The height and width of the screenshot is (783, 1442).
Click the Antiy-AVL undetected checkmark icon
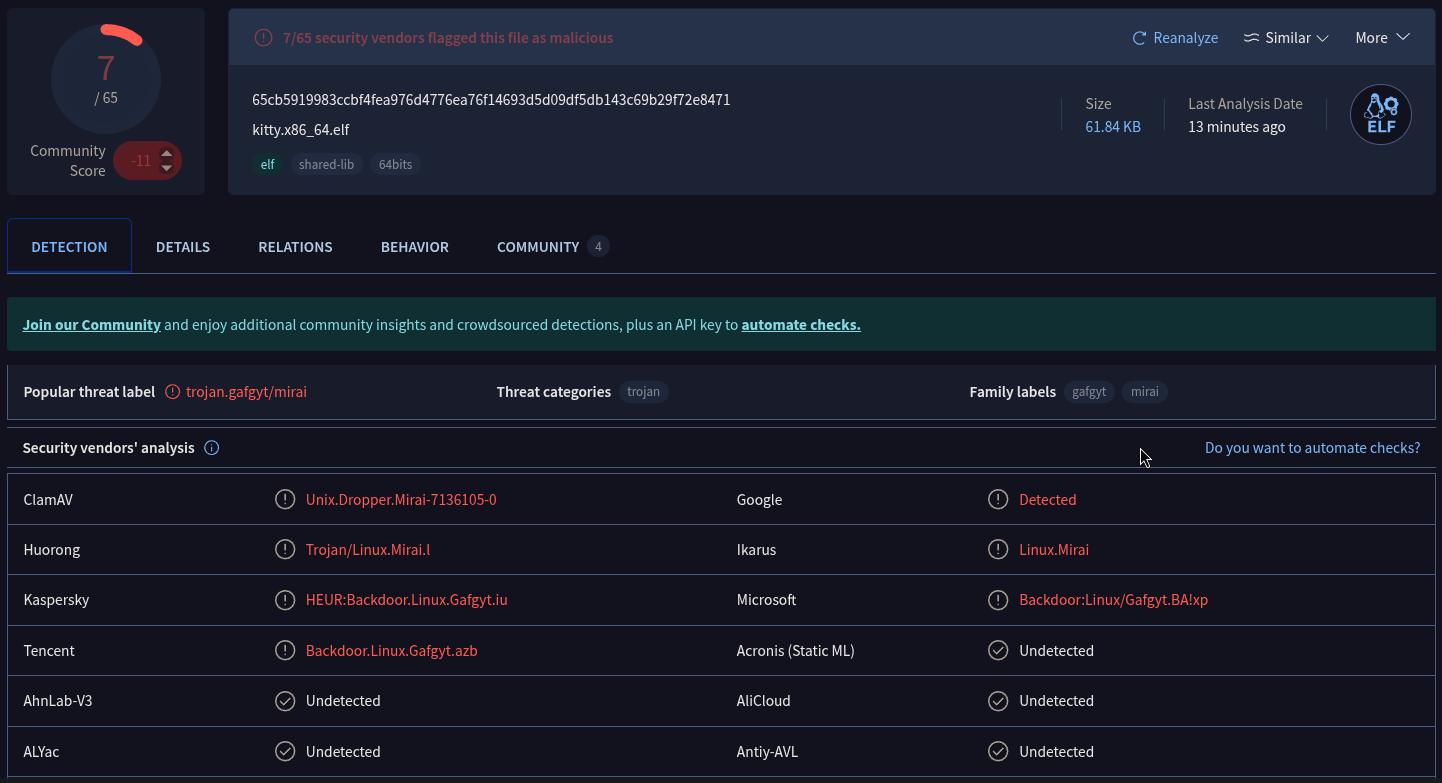tap(998, 751)
